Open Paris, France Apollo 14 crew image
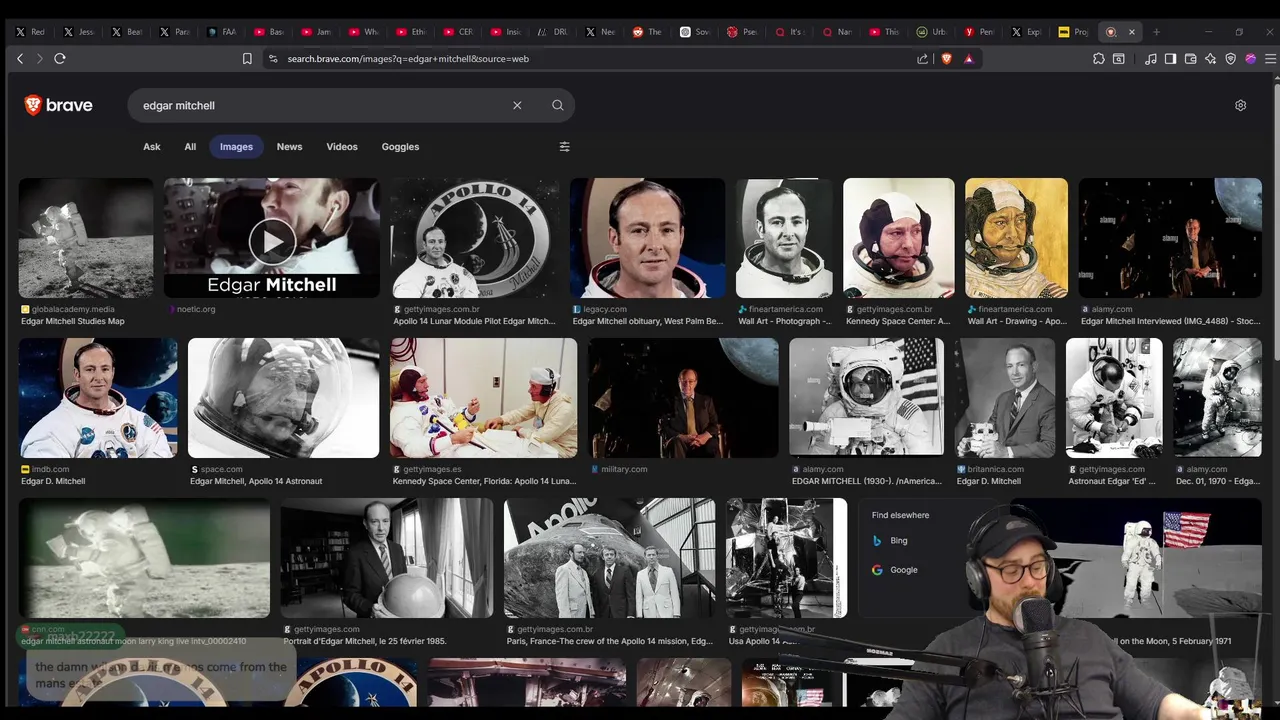 point(609,558)
